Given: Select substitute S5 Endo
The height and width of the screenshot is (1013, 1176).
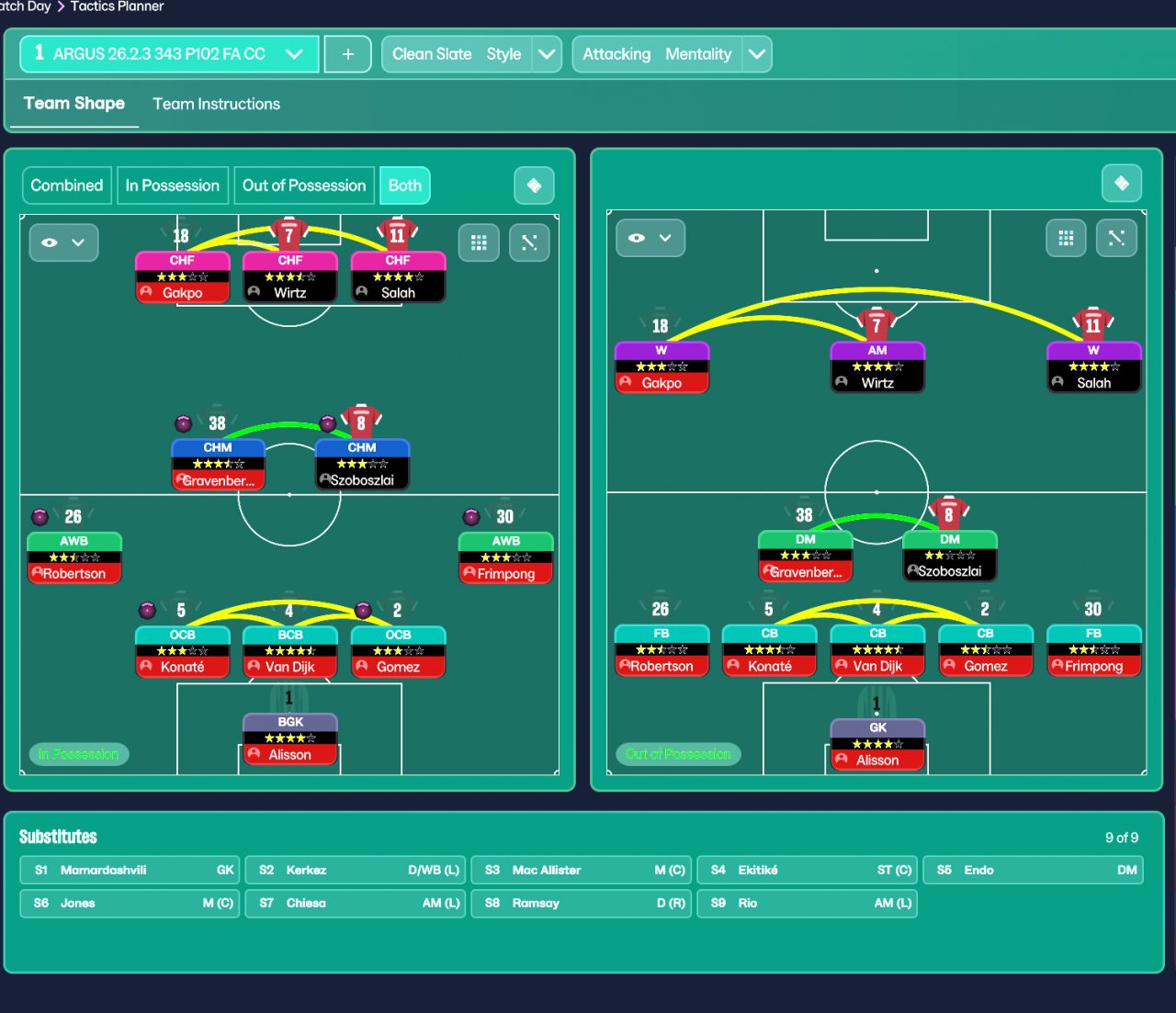Looking at the screenshot, I should (1034, 870).
